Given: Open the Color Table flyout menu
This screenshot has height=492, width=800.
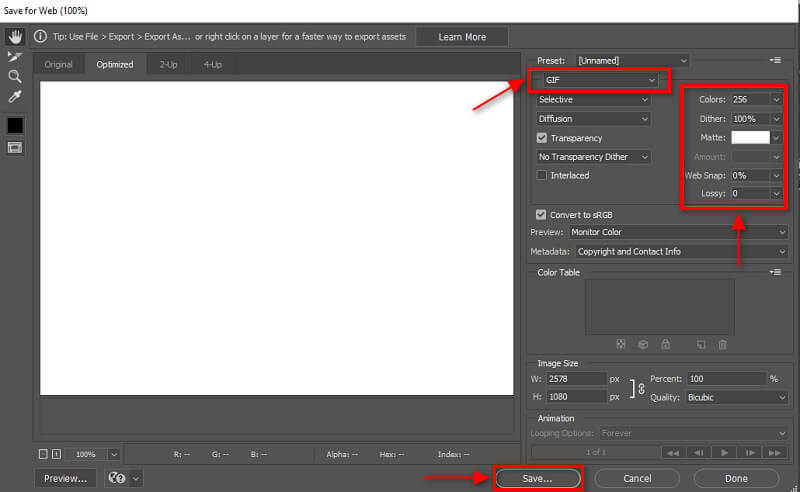Looking at the screenshot, I should pyautogui.click(x=775, y=272).
